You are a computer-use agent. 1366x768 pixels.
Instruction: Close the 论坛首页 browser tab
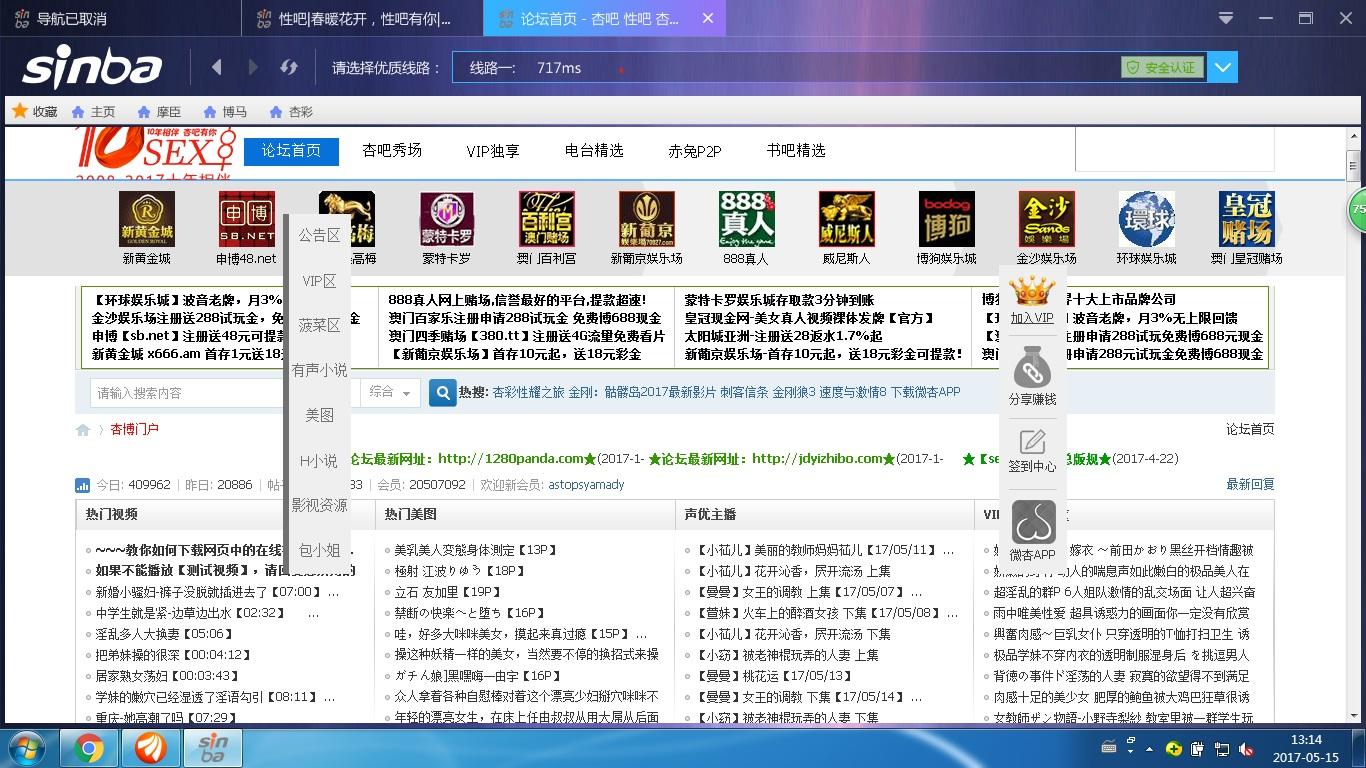coord(708,18)
